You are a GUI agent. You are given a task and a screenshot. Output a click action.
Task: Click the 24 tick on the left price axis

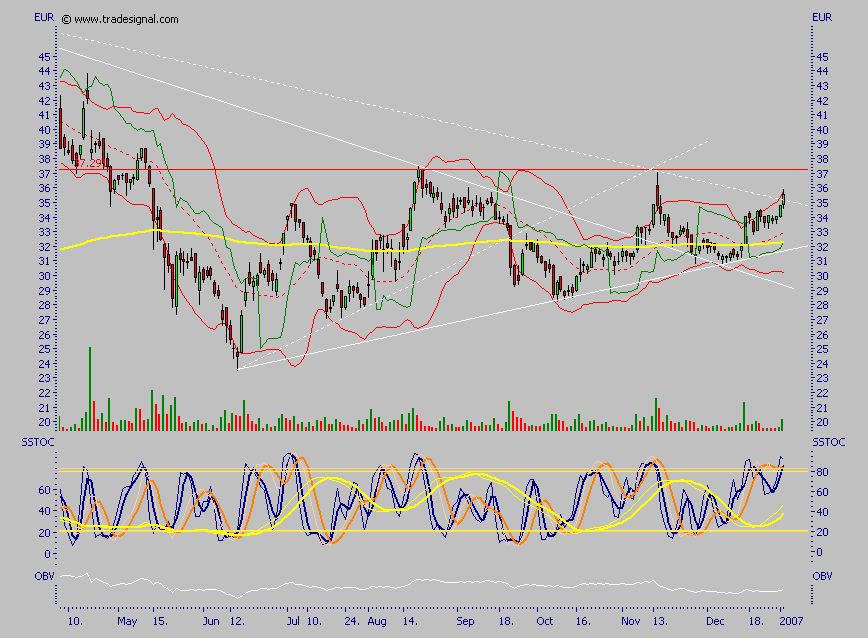(x=44, y=364)
